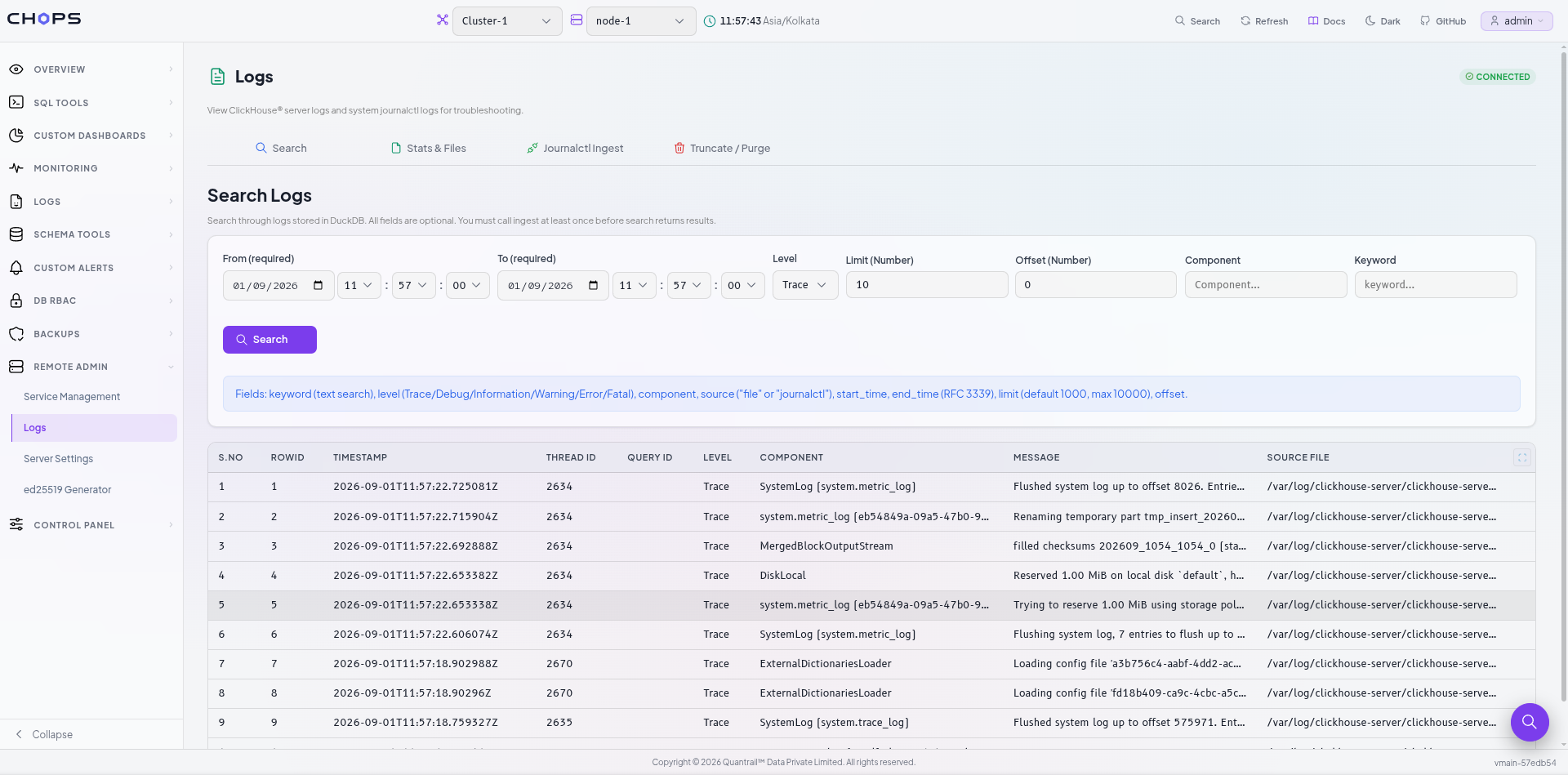Open the Cluster-1 dropdown

pos(507,21)
